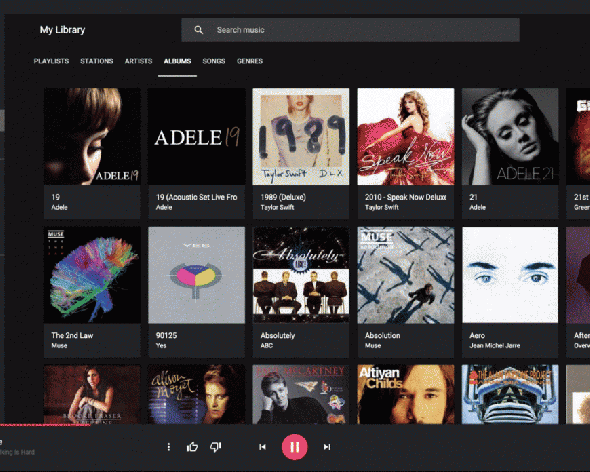Open the Altiyan Childs album cover
Image resolution: width=590 pixels, height=472 pixels.
[406, 394]
